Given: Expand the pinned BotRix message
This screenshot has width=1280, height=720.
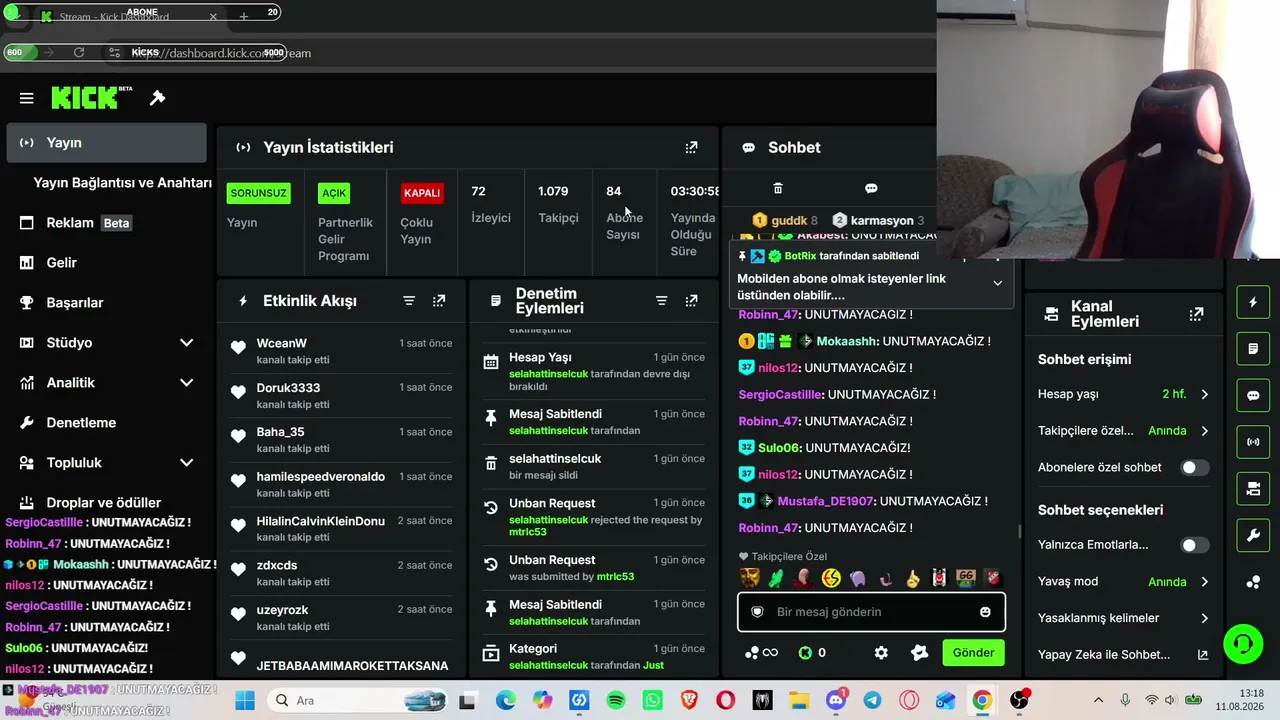Looking at the screenshot, I should (997, 283).
